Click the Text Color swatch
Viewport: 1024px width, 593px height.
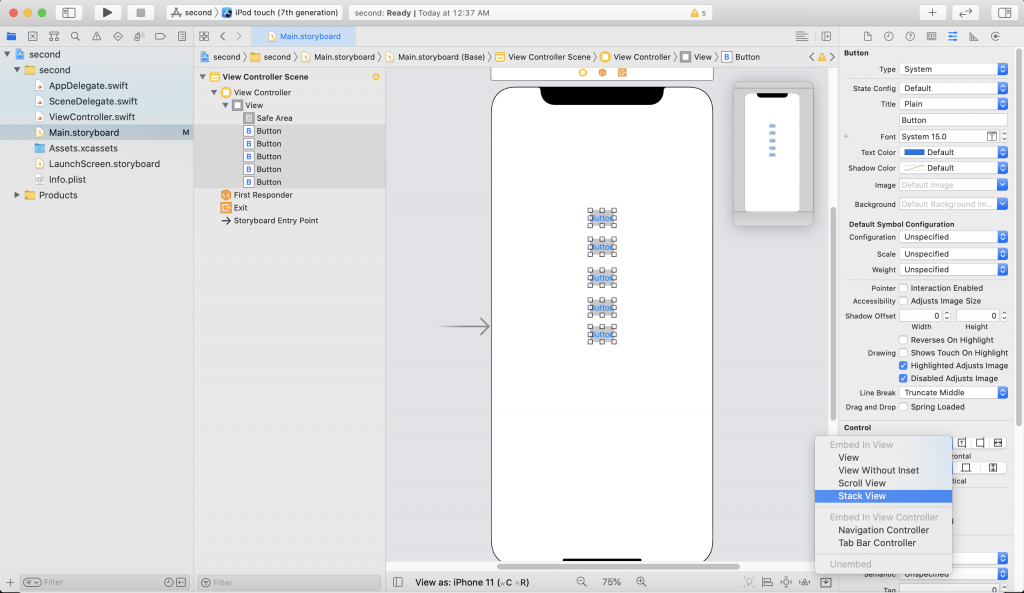tap(914, 152)
